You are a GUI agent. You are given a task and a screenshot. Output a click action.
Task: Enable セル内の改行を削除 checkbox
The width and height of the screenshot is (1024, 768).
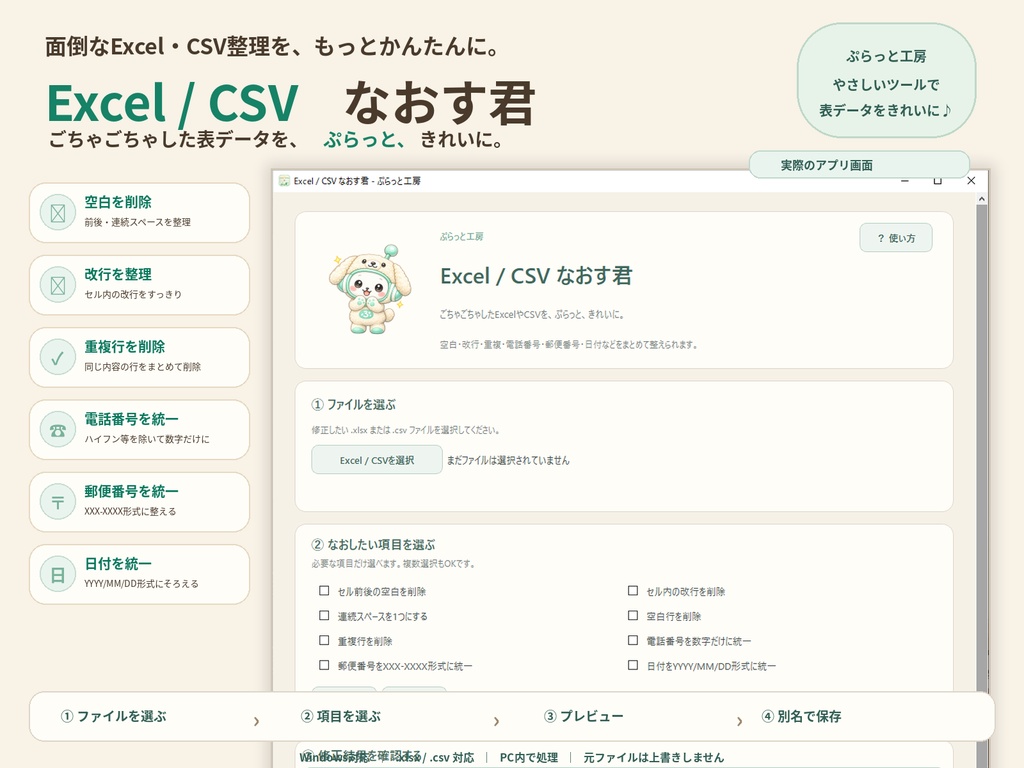[x=633, y=590]
